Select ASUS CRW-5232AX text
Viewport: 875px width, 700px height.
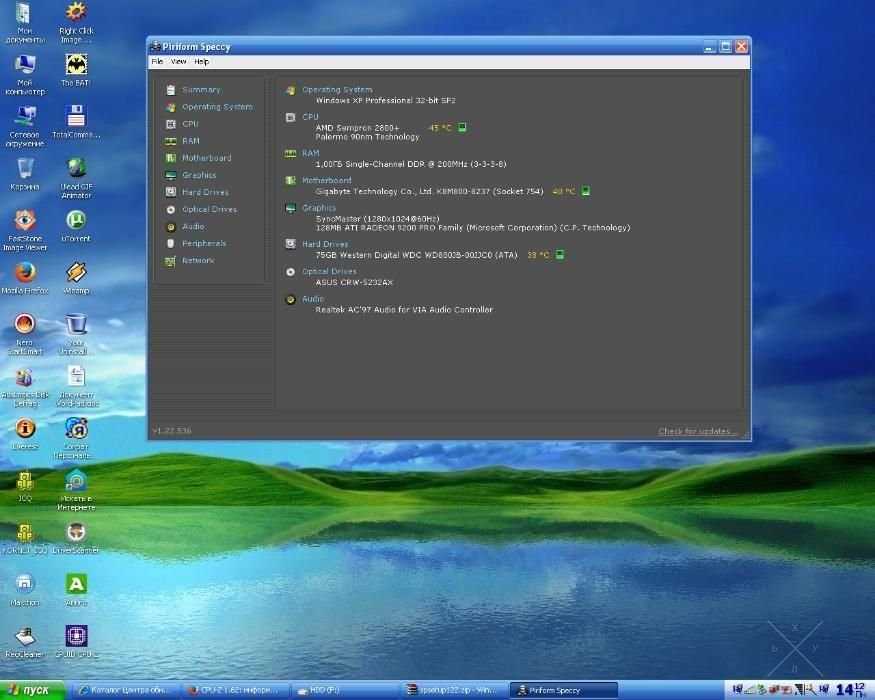click(x=354, y=282)
